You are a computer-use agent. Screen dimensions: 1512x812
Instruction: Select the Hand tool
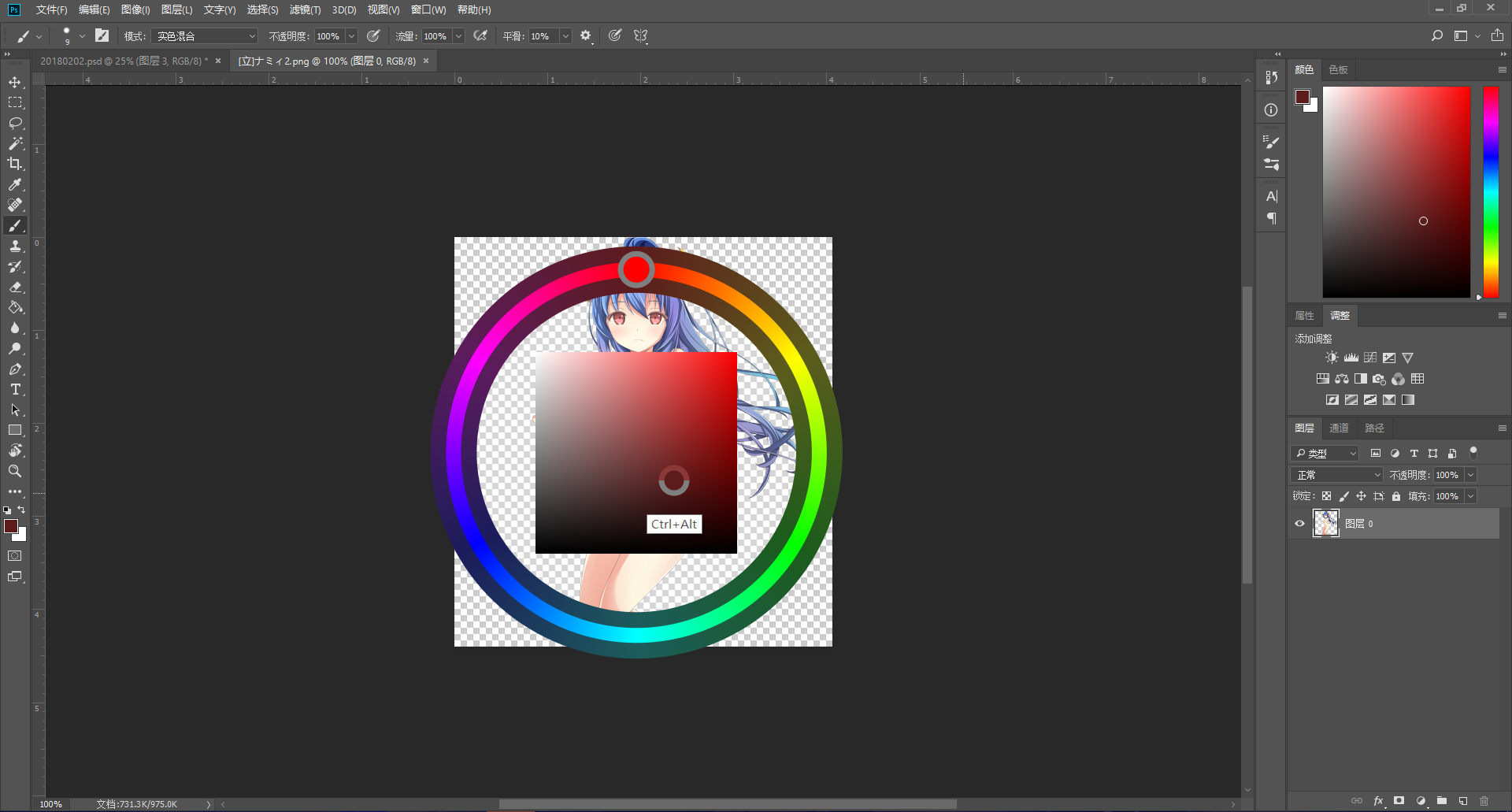[x=15, y=450]
